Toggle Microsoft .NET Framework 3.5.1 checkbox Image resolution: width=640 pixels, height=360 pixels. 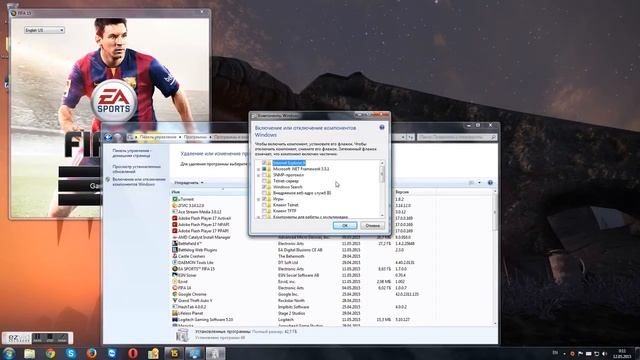264,169
